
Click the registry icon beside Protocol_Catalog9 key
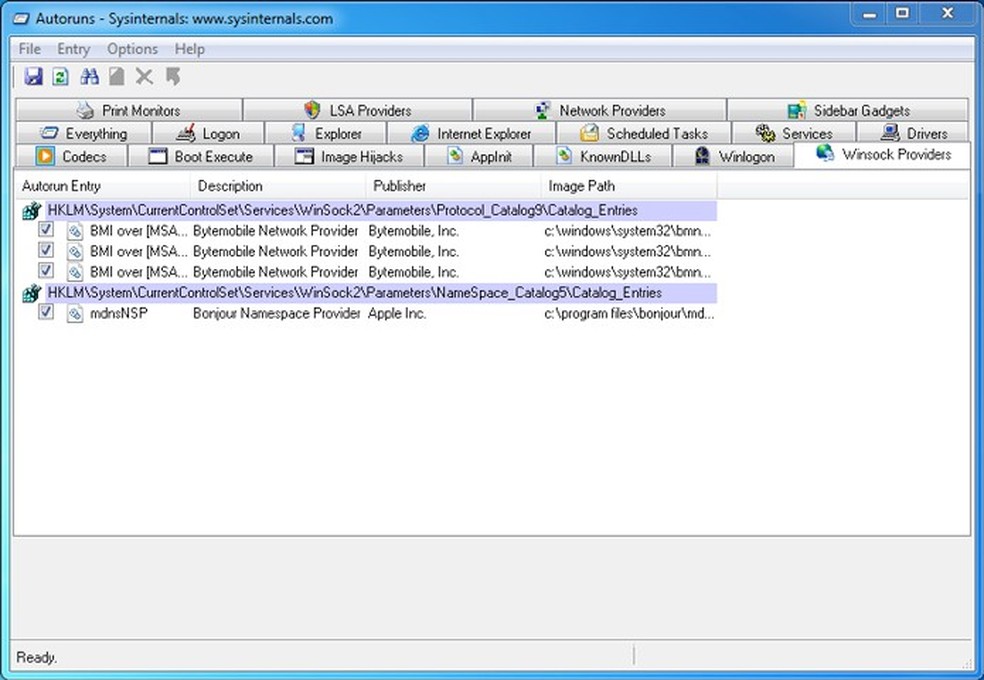coord(31,211)
